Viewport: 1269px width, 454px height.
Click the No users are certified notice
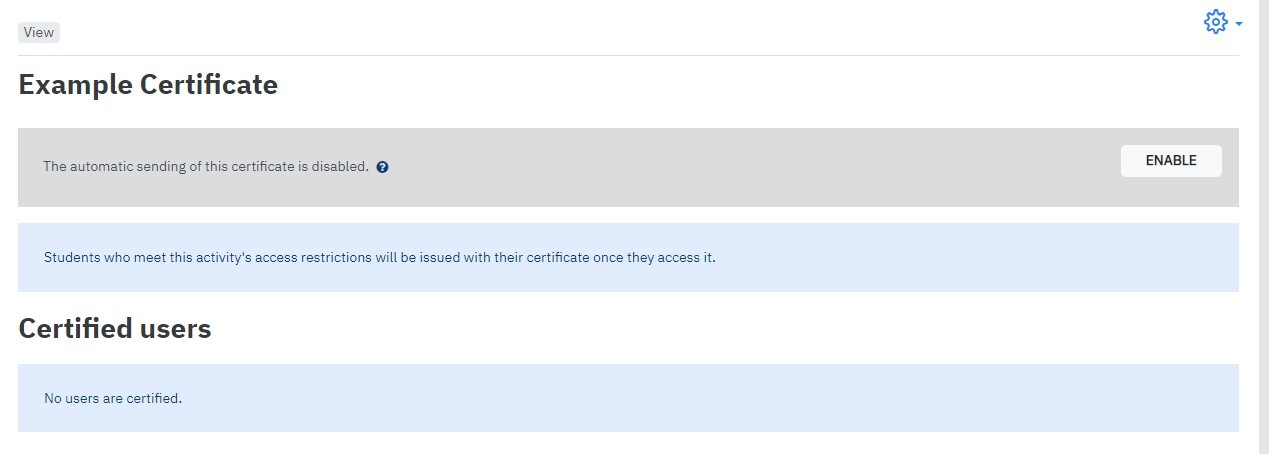[x=628, y=398]
